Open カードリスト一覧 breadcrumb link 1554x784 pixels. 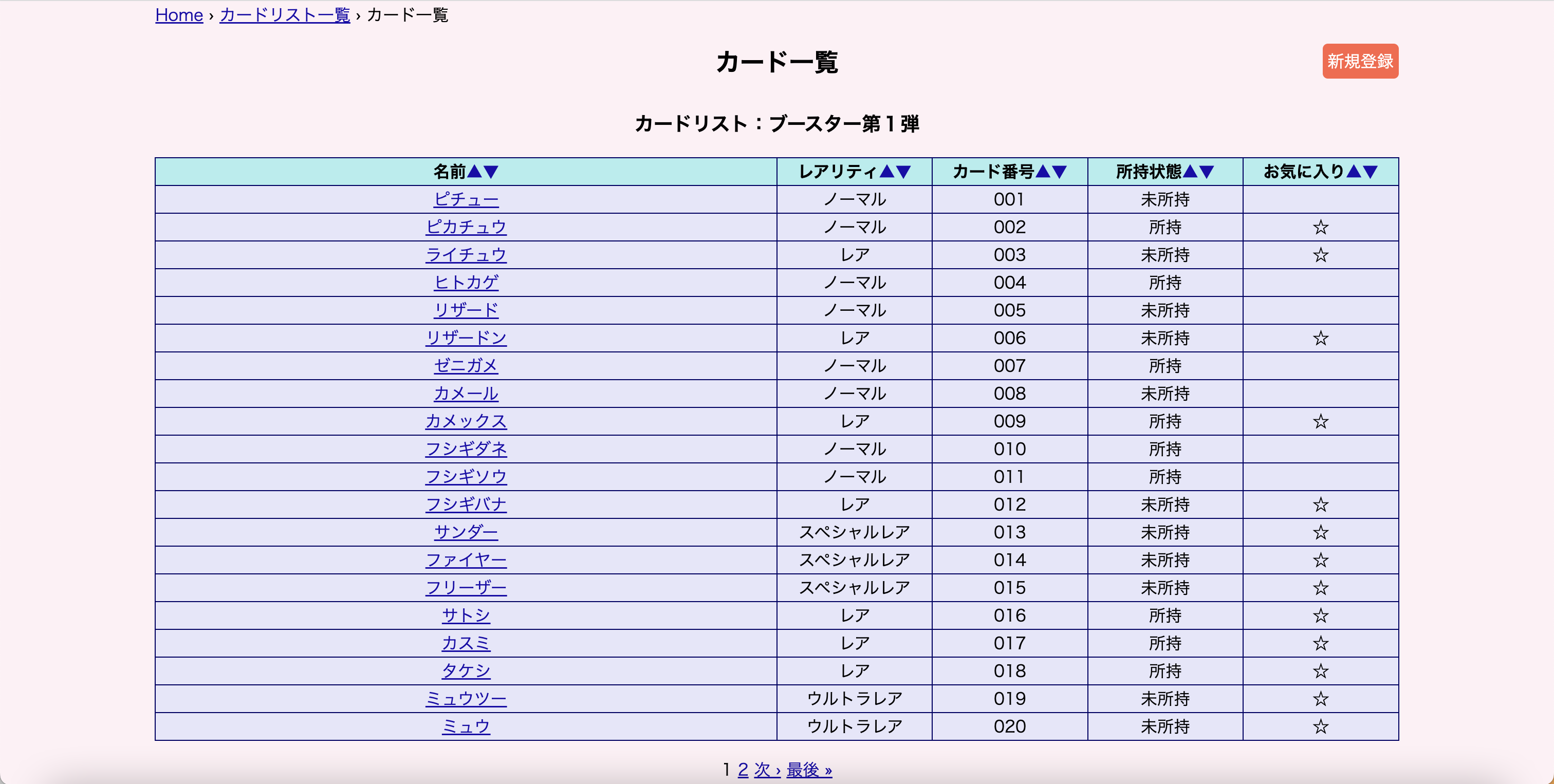coord(285,15)
